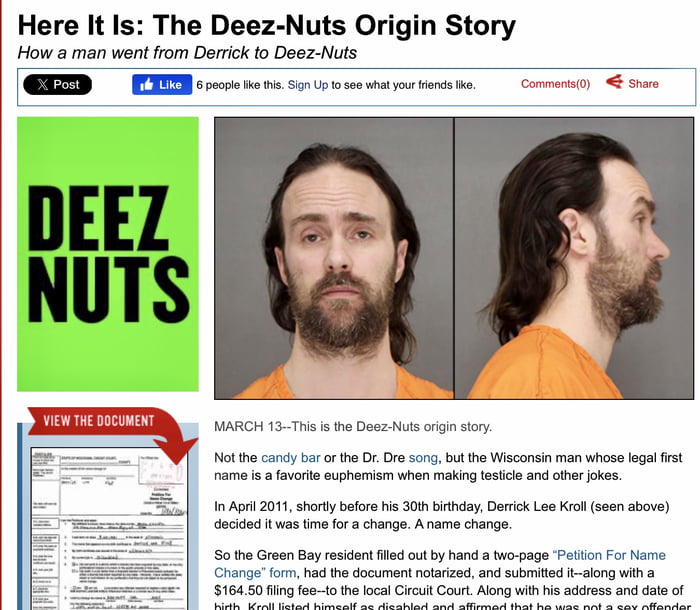Image resolution: width=700 pixels, height=610 pixels.
Task: Click the subtitle How a man went from Derrick
Action: [x=187, y=53]
